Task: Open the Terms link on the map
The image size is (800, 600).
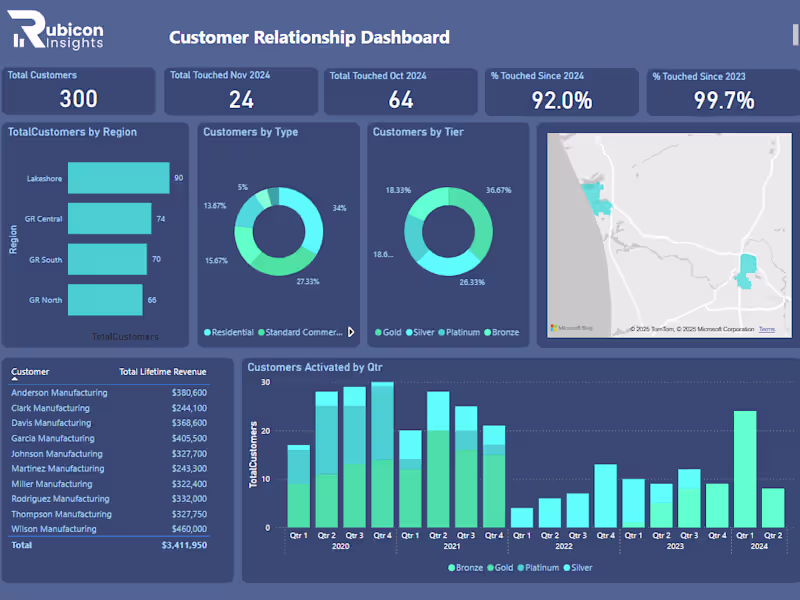Action: tap(766, 328)
